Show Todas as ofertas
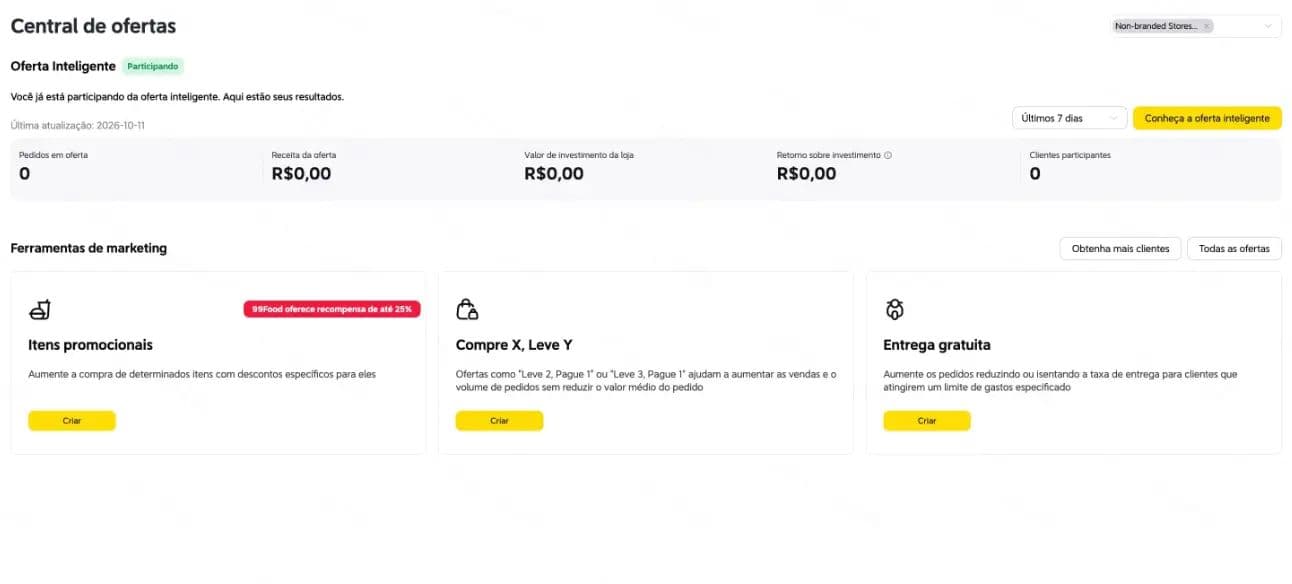Image resolution: width=1292 pixels, height=584 pixels. (1234, 248)
